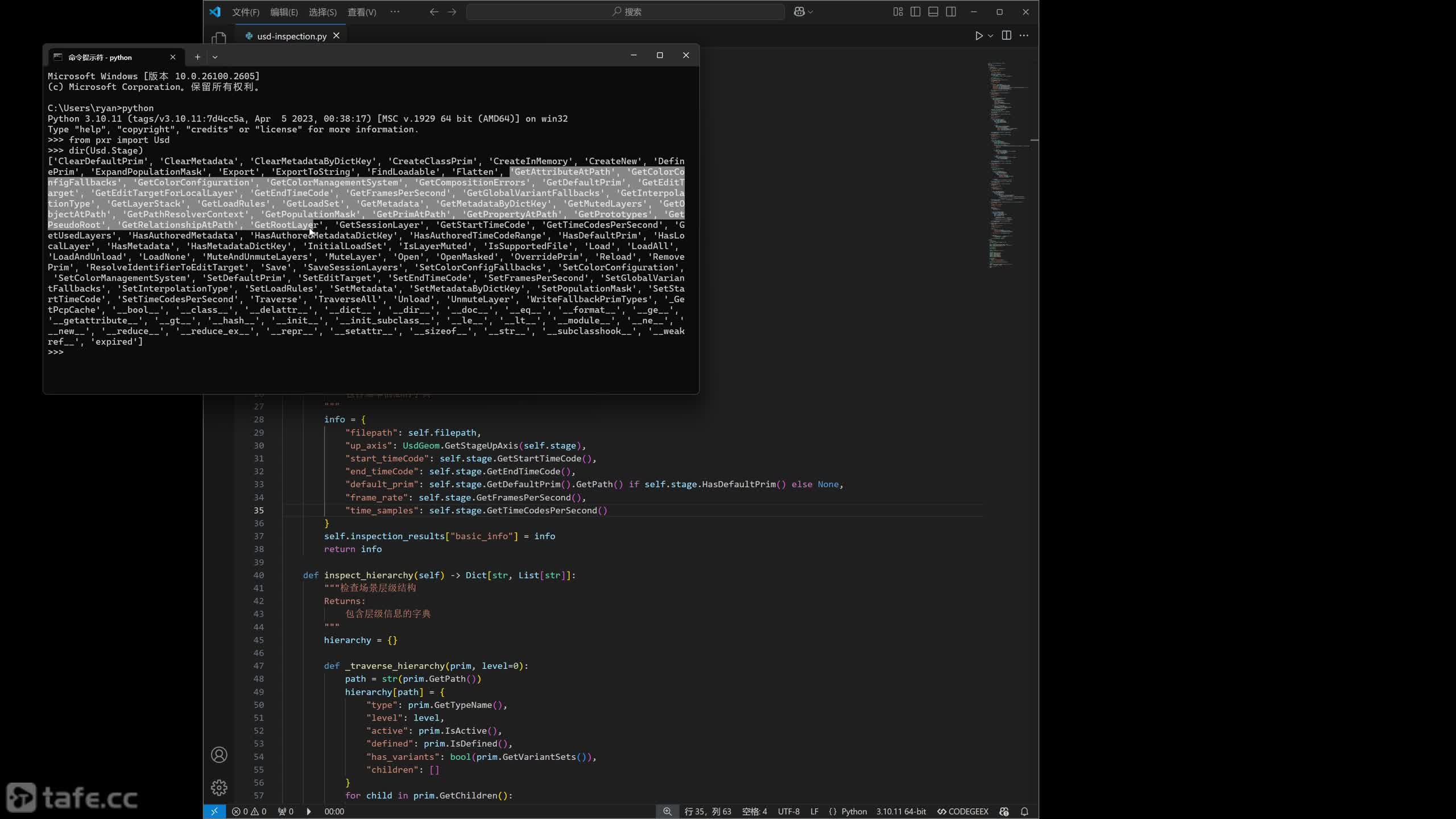Expand the terminal profiles dropdown chevron
The width and height of the screenshot is (1456, 819).
click(x=215, y=57)
